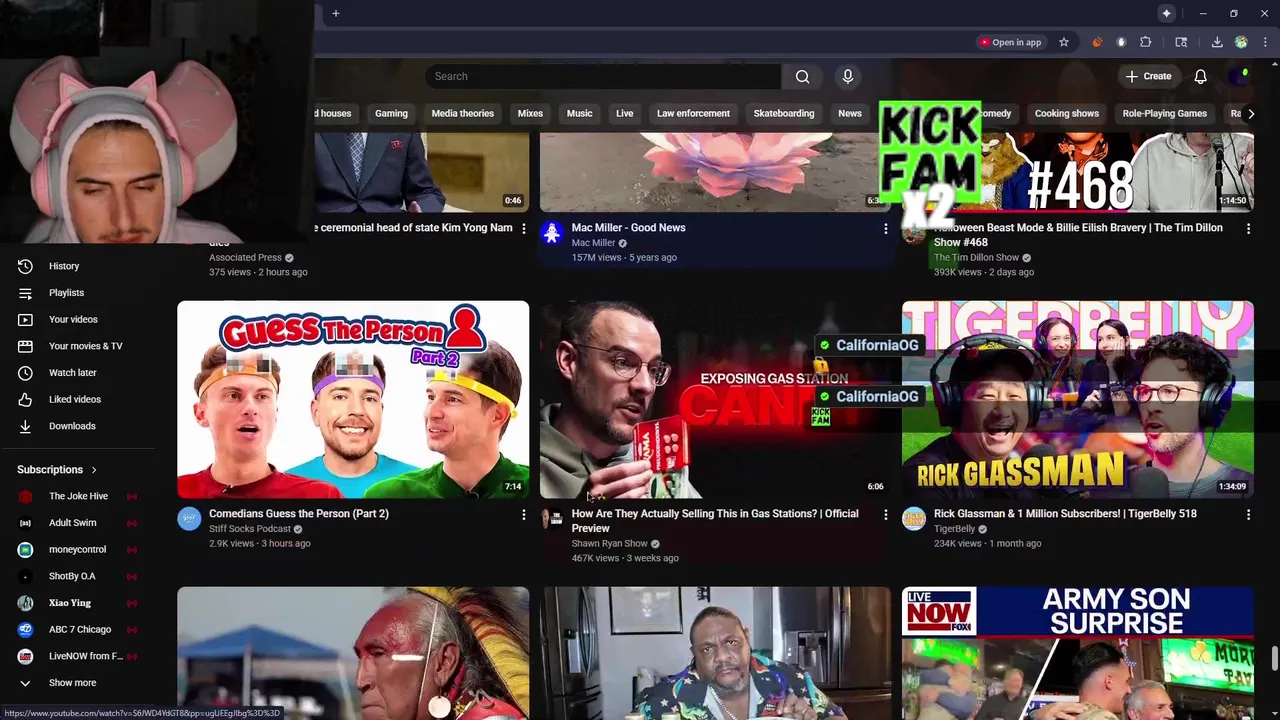This screenshot has height=720, width=1280.
Task: Open Rick Glassman TigerBelly thumbnail
Action: [1077, 399]
